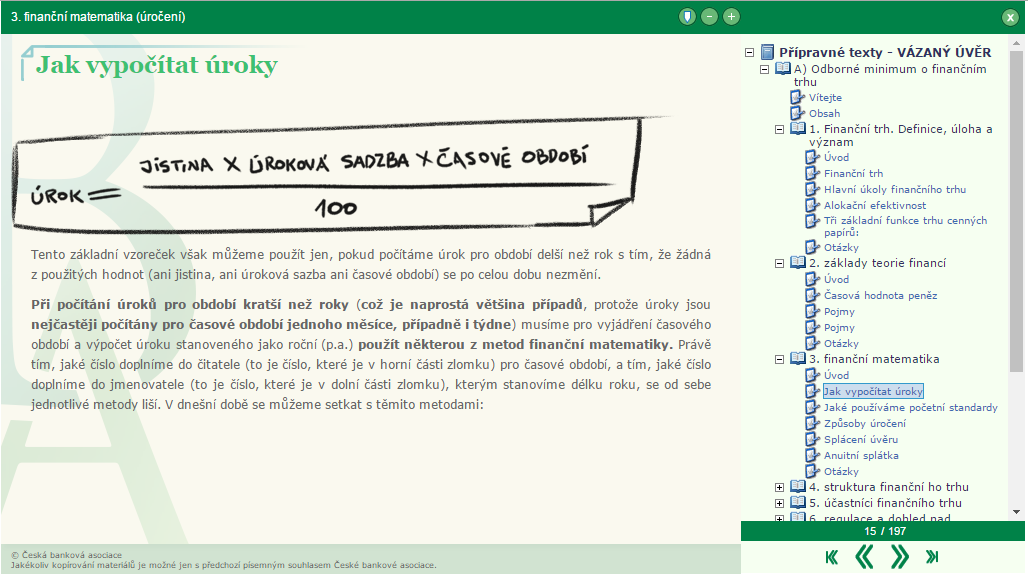1028x578 pixels.
Task: Open Otázky under 2. základy teorie financí
Action: (x=841, y=343)
